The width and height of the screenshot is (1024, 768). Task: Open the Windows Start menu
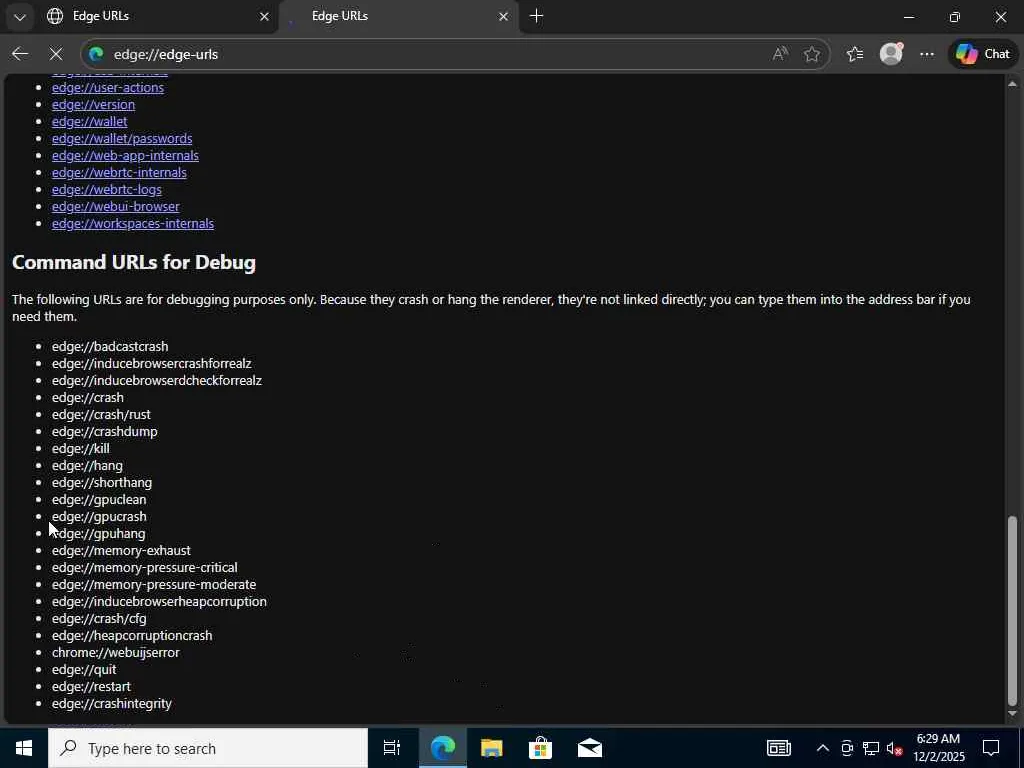click(24, 748)
